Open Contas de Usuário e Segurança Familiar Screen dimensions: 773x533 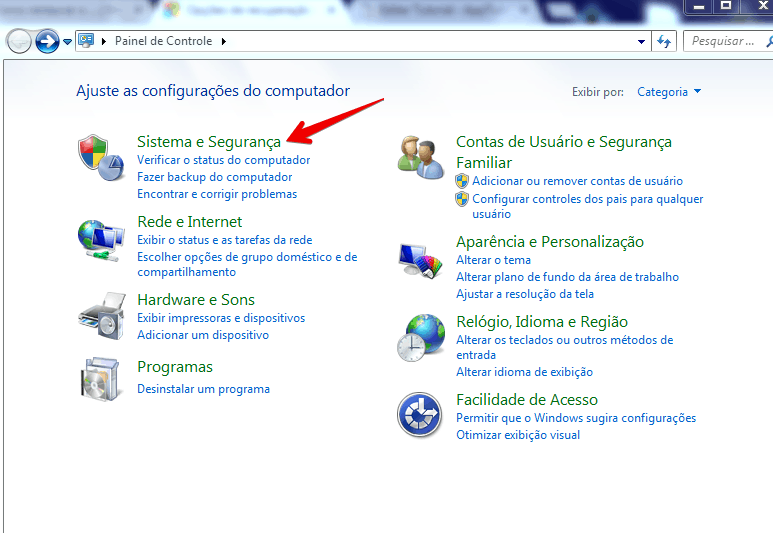pyautogui.click(x=563, y=152)
